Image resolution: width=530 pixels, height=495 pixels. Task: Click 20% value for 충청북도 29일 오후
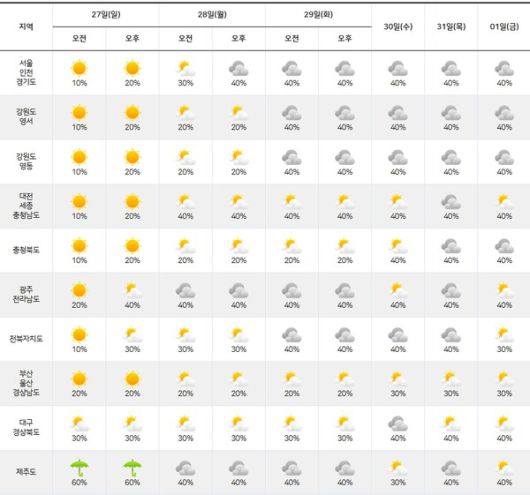345,260
